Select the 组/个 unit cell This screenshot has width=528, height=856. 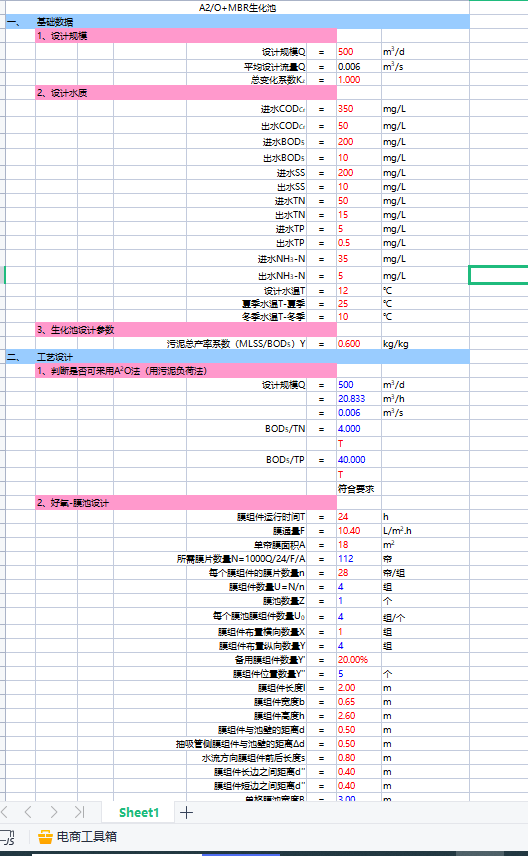click(425, 617)
